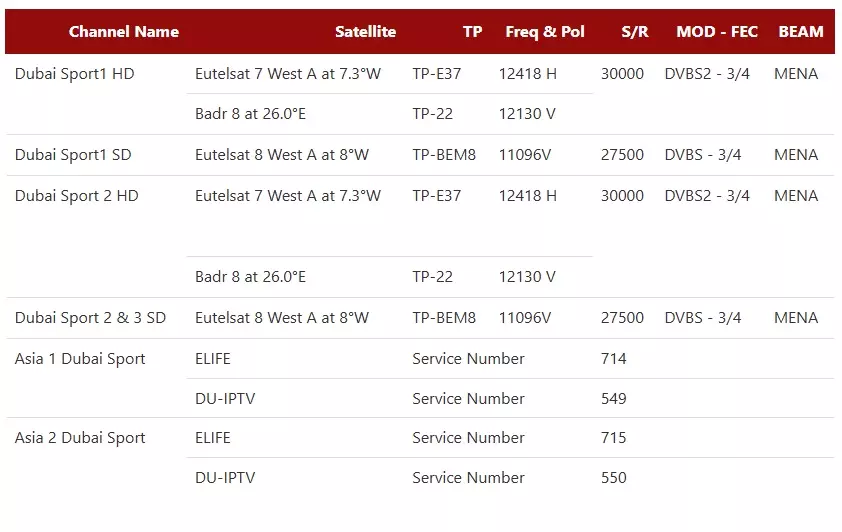842x532 pixels.
Task: Select service number 715 for ELIFE
Action: pos(614,438)
